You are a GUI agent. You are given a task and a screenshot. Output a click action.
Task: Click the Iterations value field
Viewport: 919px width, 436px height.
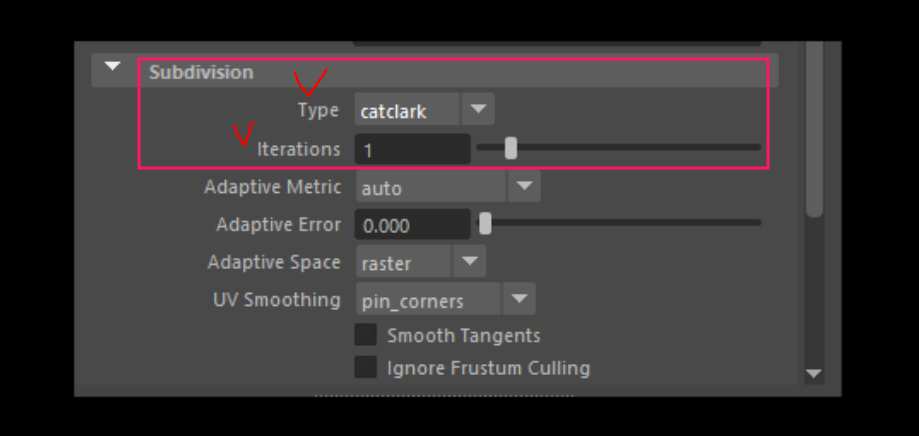tap(412, 149)
